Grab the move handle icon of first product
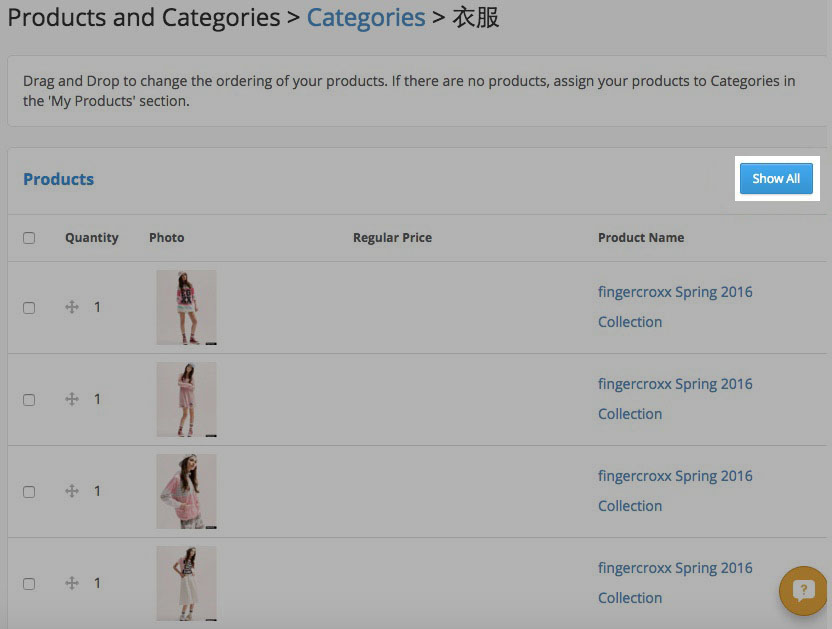Image resolution: width=832 pixels, height=629 pixels. pos(72,307)
